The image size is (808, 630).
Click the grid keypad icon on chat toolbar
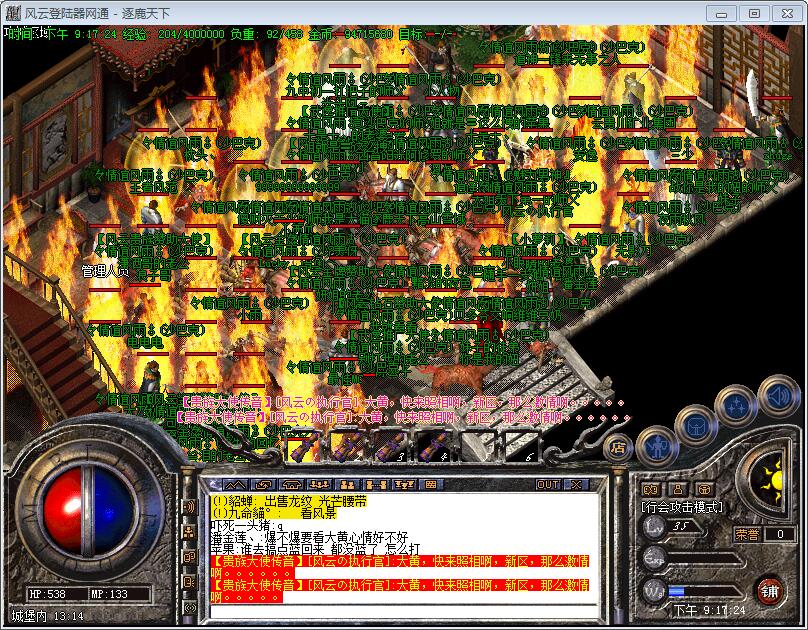(x=431, y=484)
